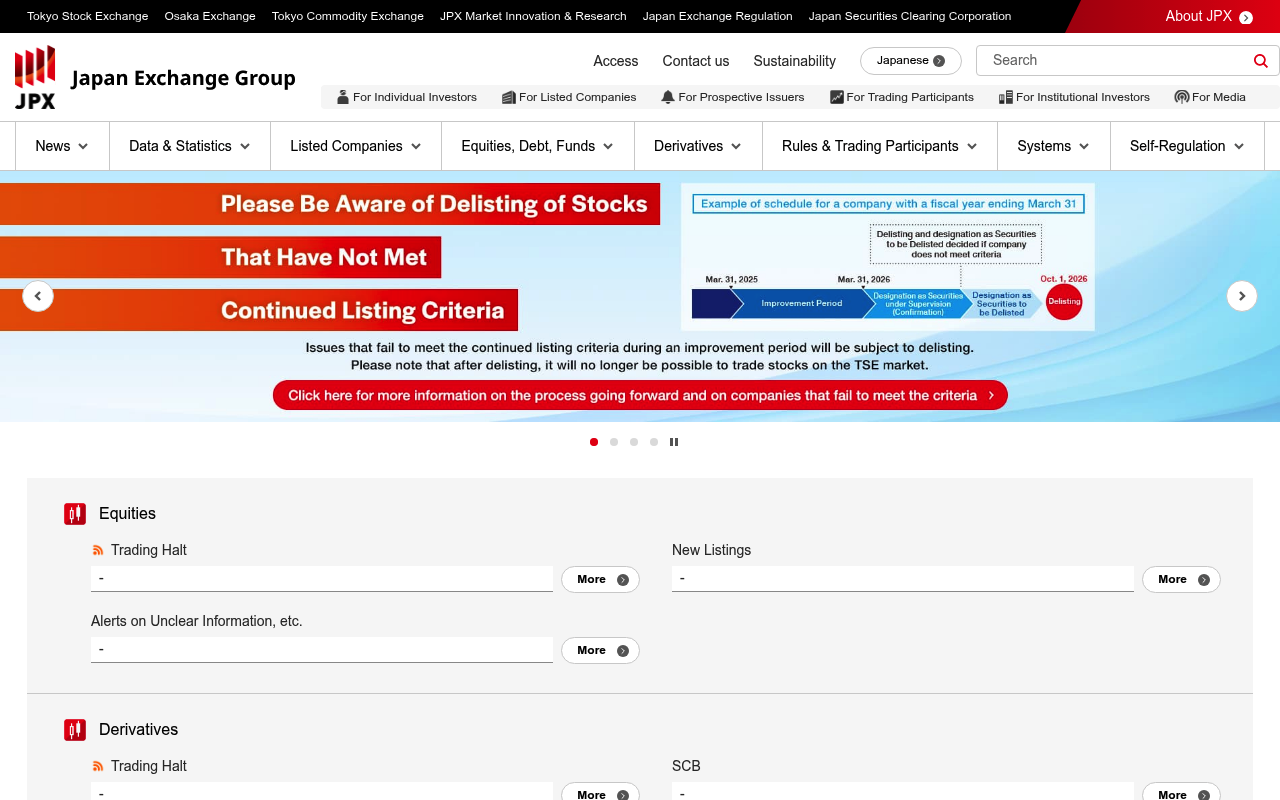Screen dimensions: 1280x800
Task: Expand the News menu
Action: click(x=62, y=146)
